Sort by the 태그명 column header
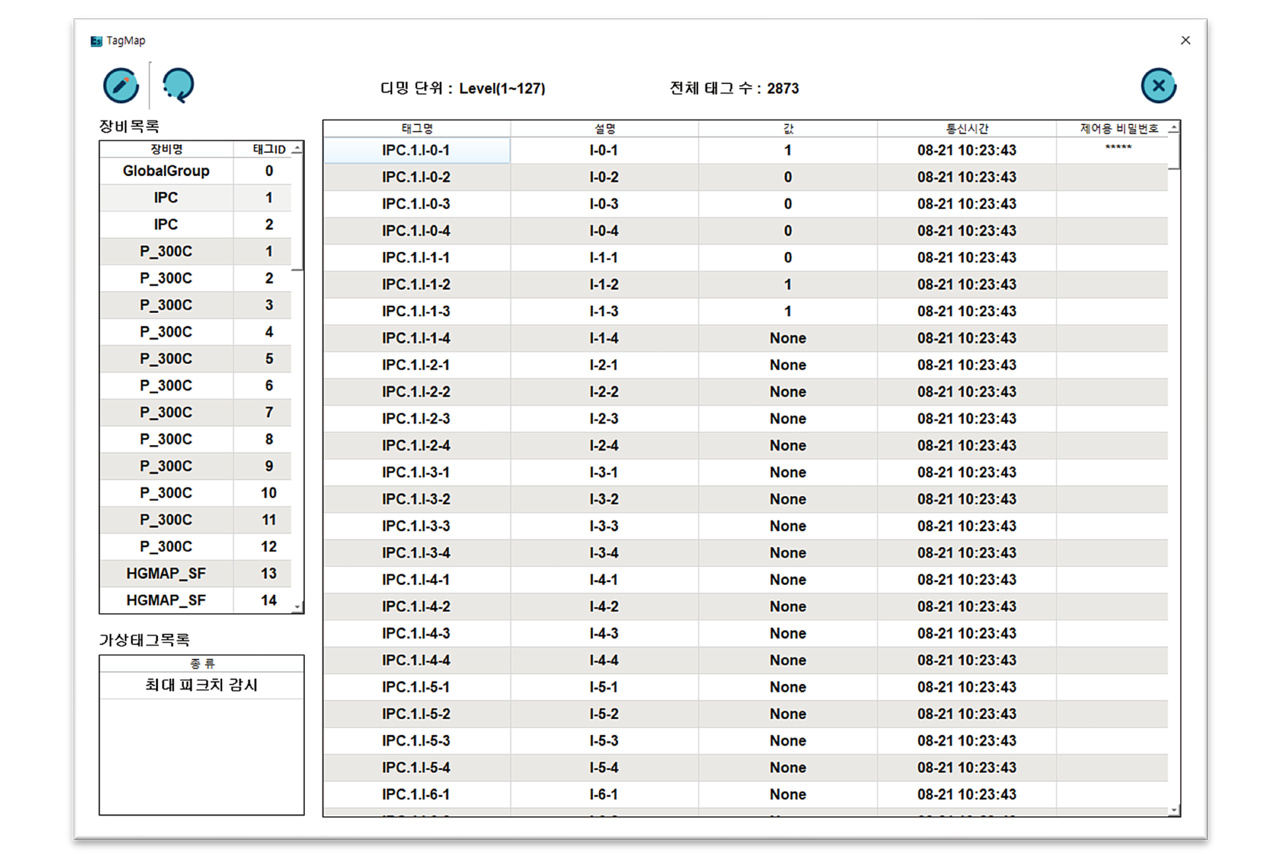The width and height of the screenshot is (1280, 854). [417, 128]
